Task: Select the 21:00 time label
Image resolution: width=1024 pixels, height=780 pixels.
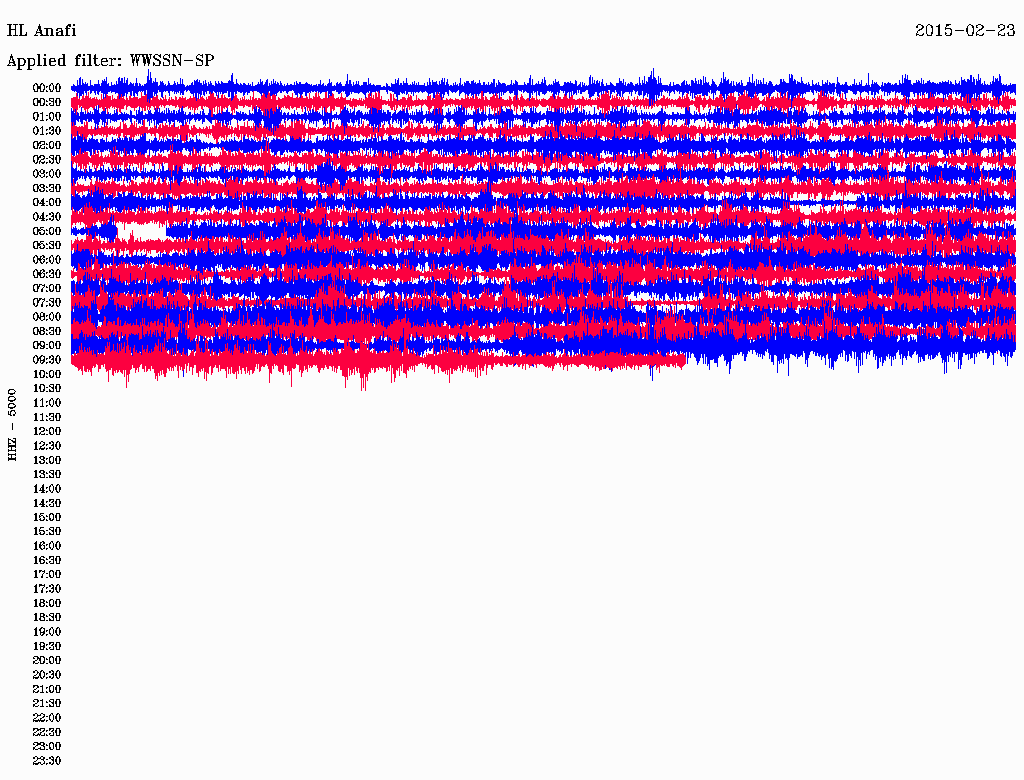Action: pyautogui.click(x=47, y=689)
